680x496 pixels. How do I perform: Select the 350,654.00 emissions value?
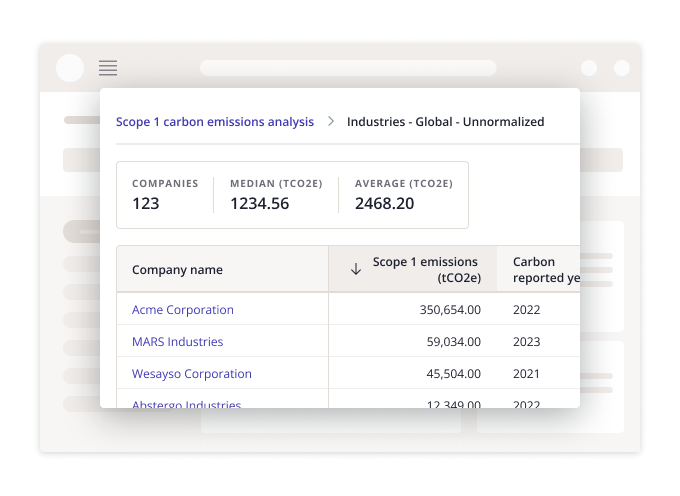click(450, 310)
